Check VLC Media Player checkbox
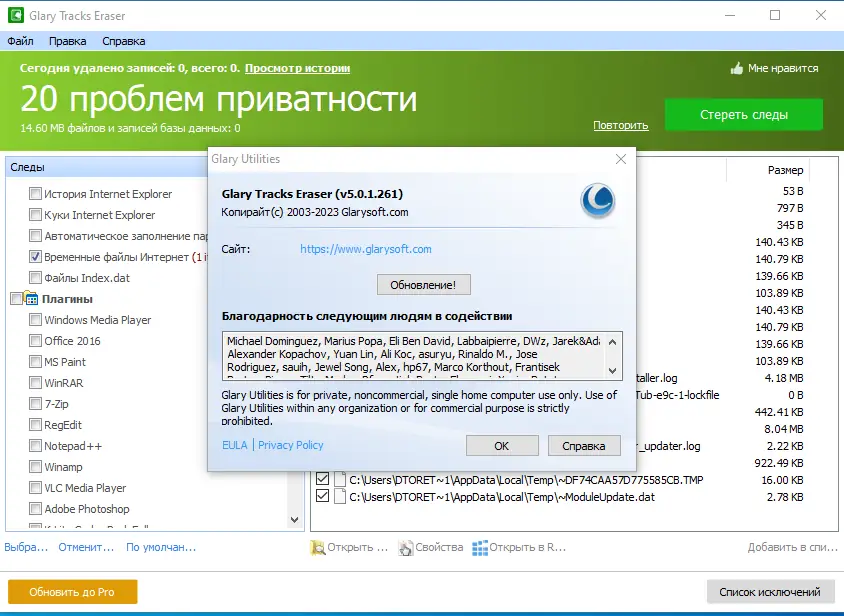The height and width of the screenshot is (616, 844). (35, 487)
